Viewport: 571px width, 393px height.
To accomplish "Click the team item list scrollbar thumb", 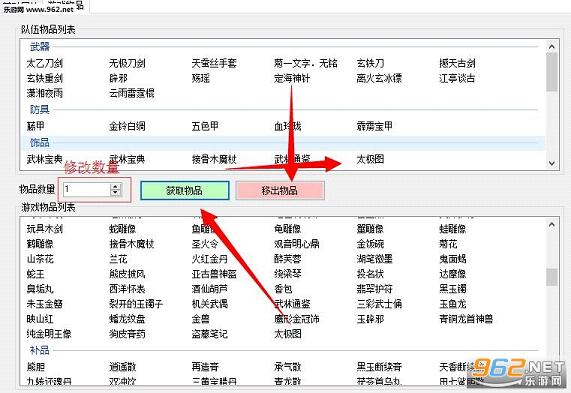I will pos(552,72).
